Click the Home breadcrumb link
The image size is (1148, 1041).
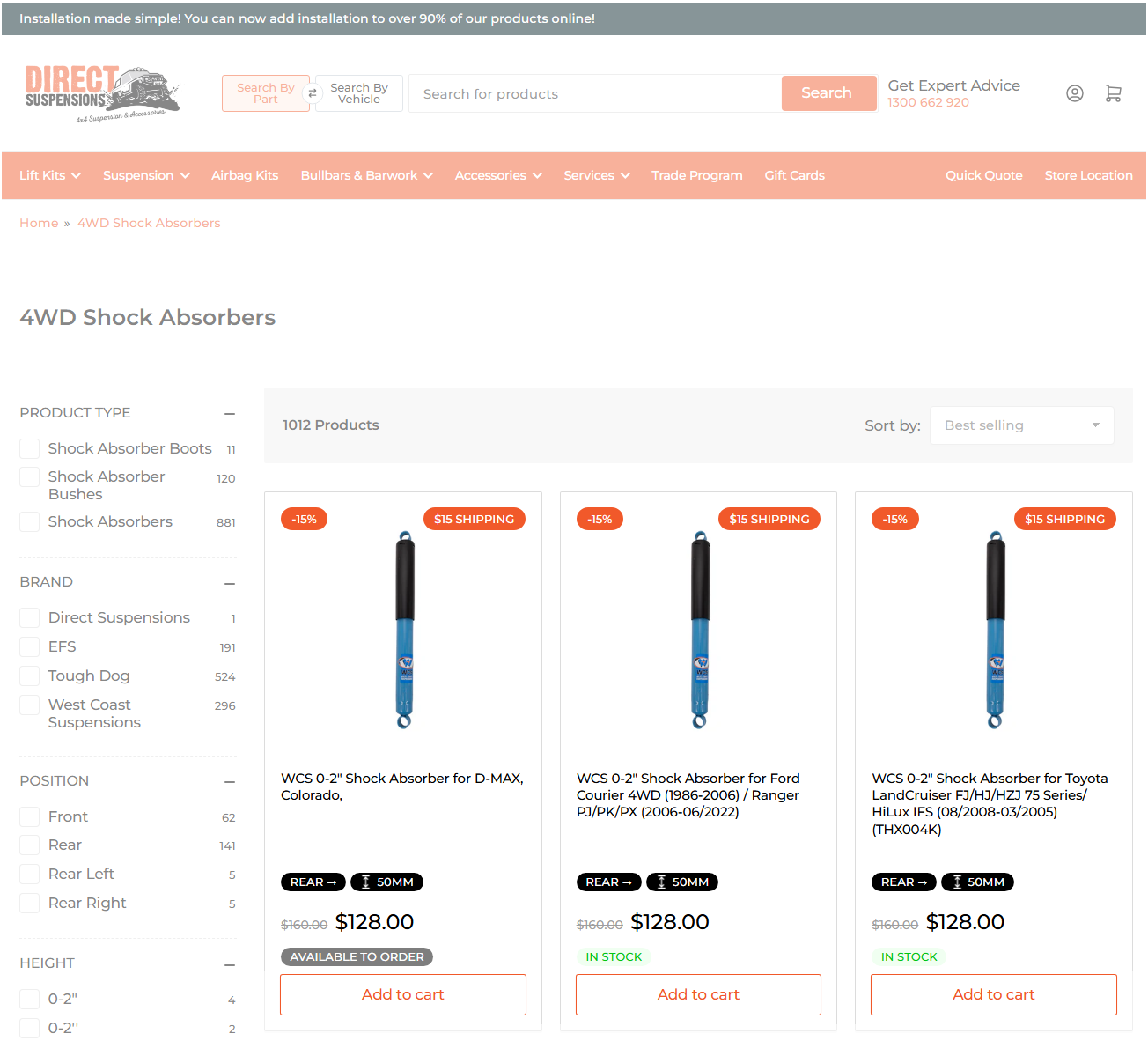pos(39,223)
